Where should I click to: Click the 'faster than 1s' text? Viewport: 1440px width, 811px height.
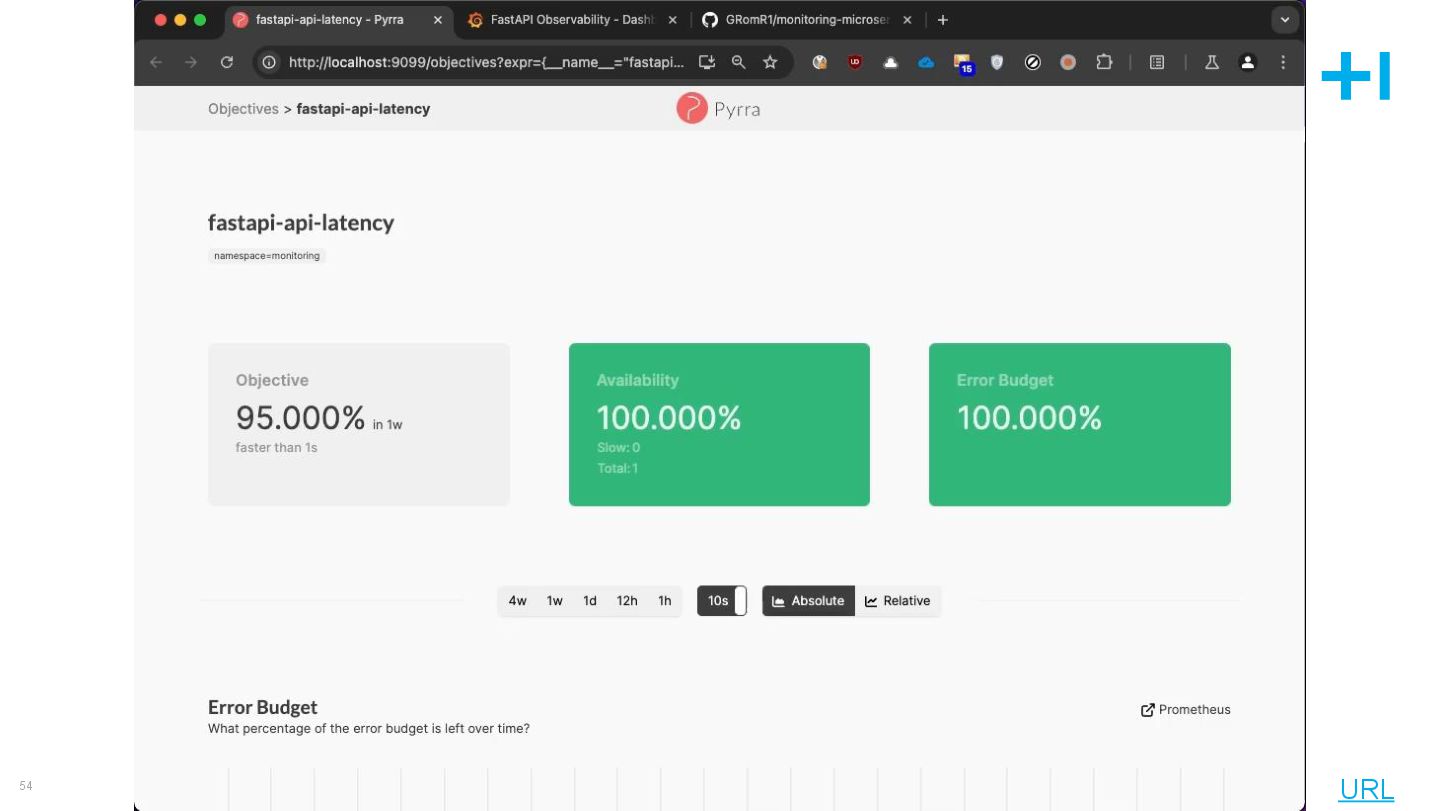tap(276, 448)
